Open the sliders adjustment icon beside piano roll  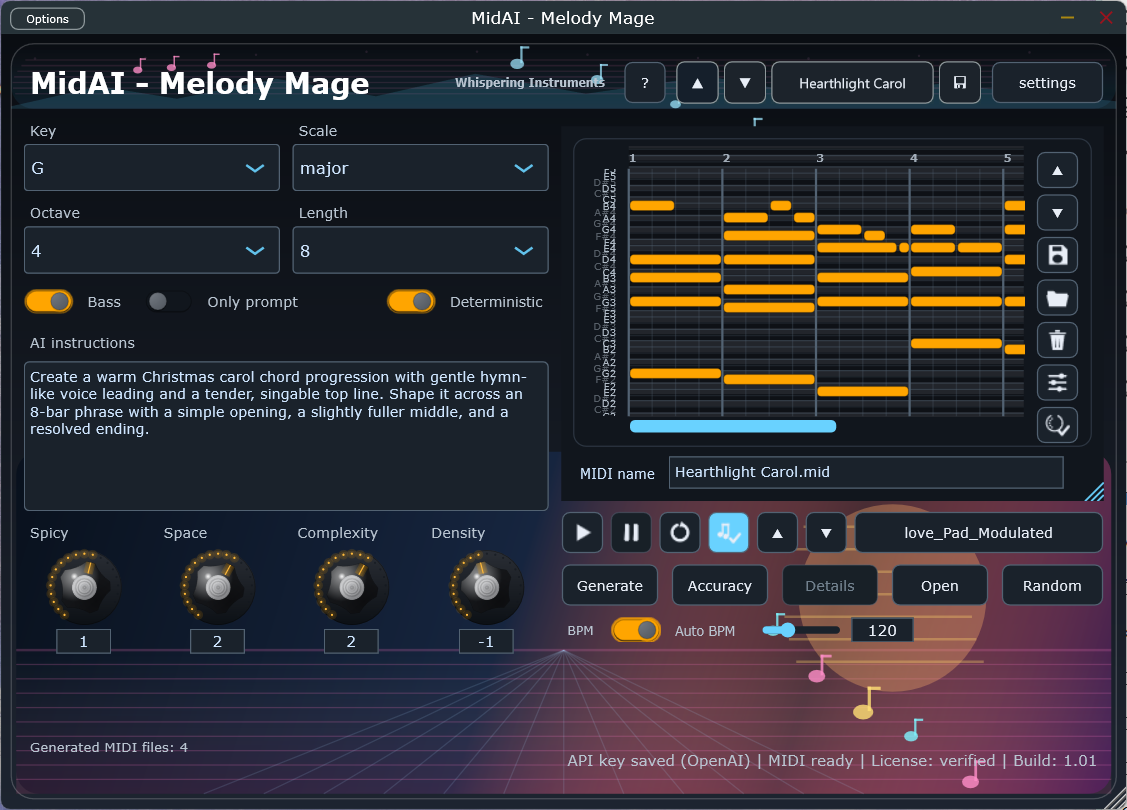click(1057, 382)
